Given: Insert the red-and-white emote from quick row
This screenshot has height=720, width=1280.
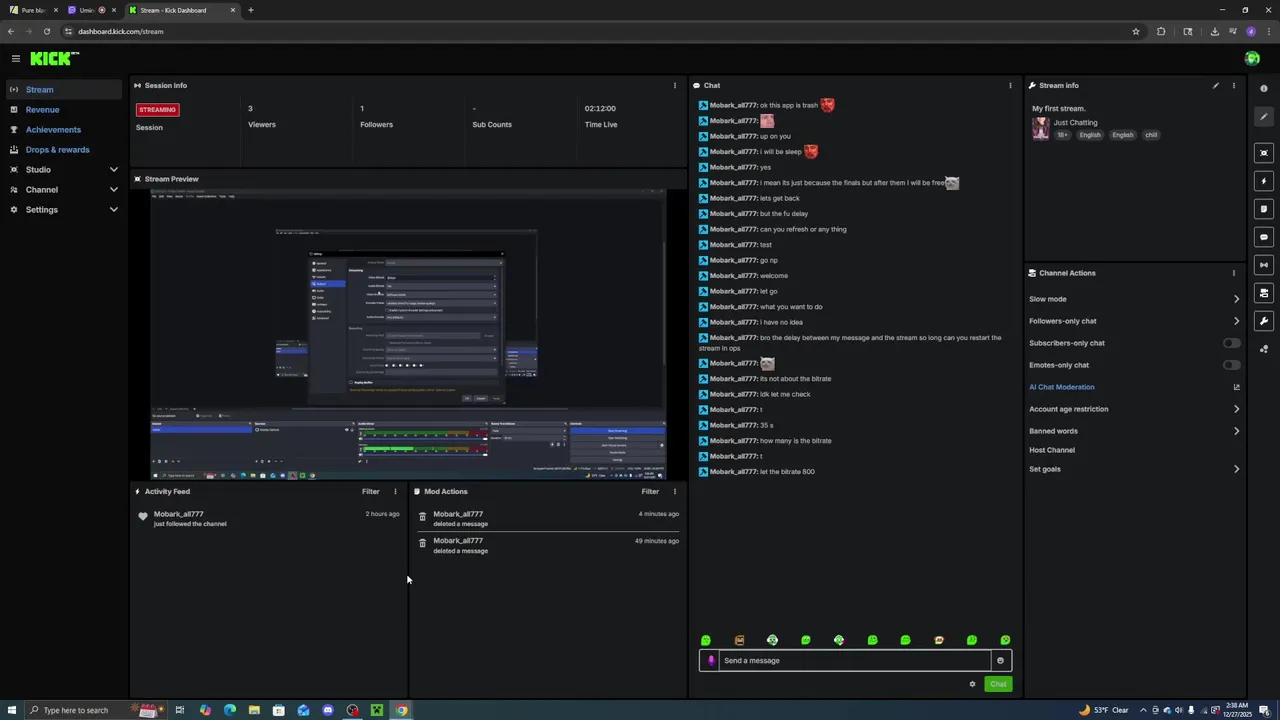Looking at the screenshot, I should click(939, 641).
